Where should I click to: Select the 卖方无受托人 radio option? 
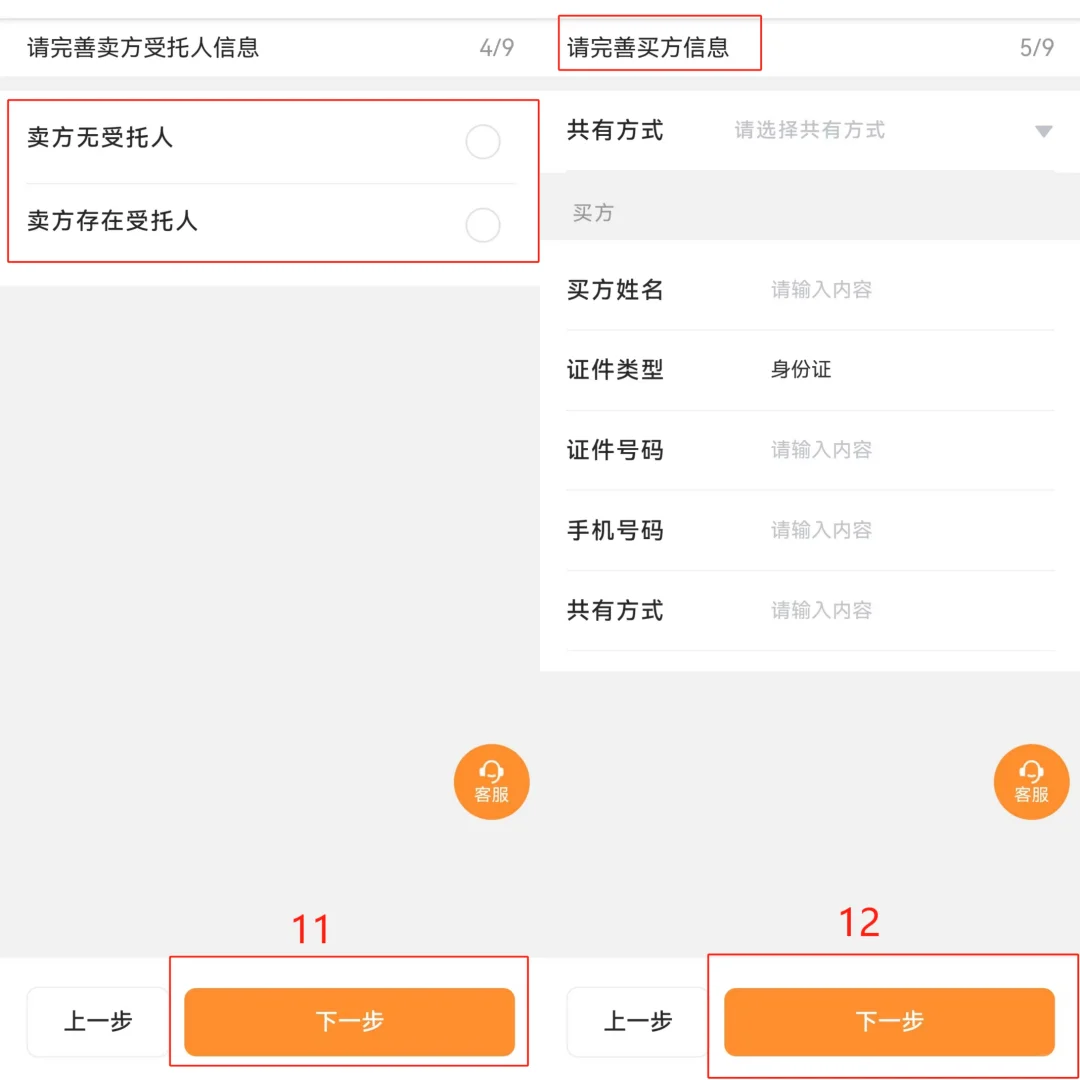(x=482, y=142)
